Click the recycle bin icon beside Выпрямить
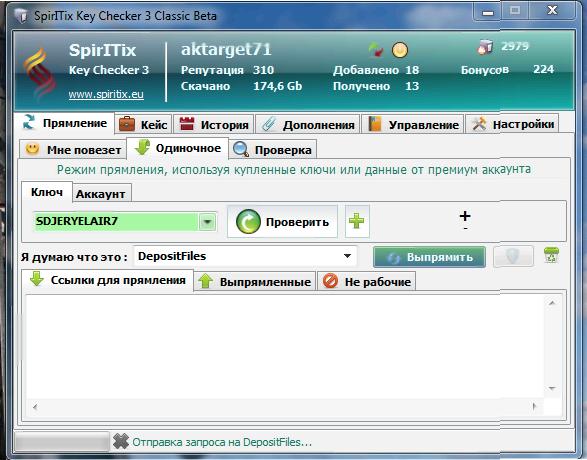The height and width of the screenshot is (460, 587). click(x=551, y=255)
